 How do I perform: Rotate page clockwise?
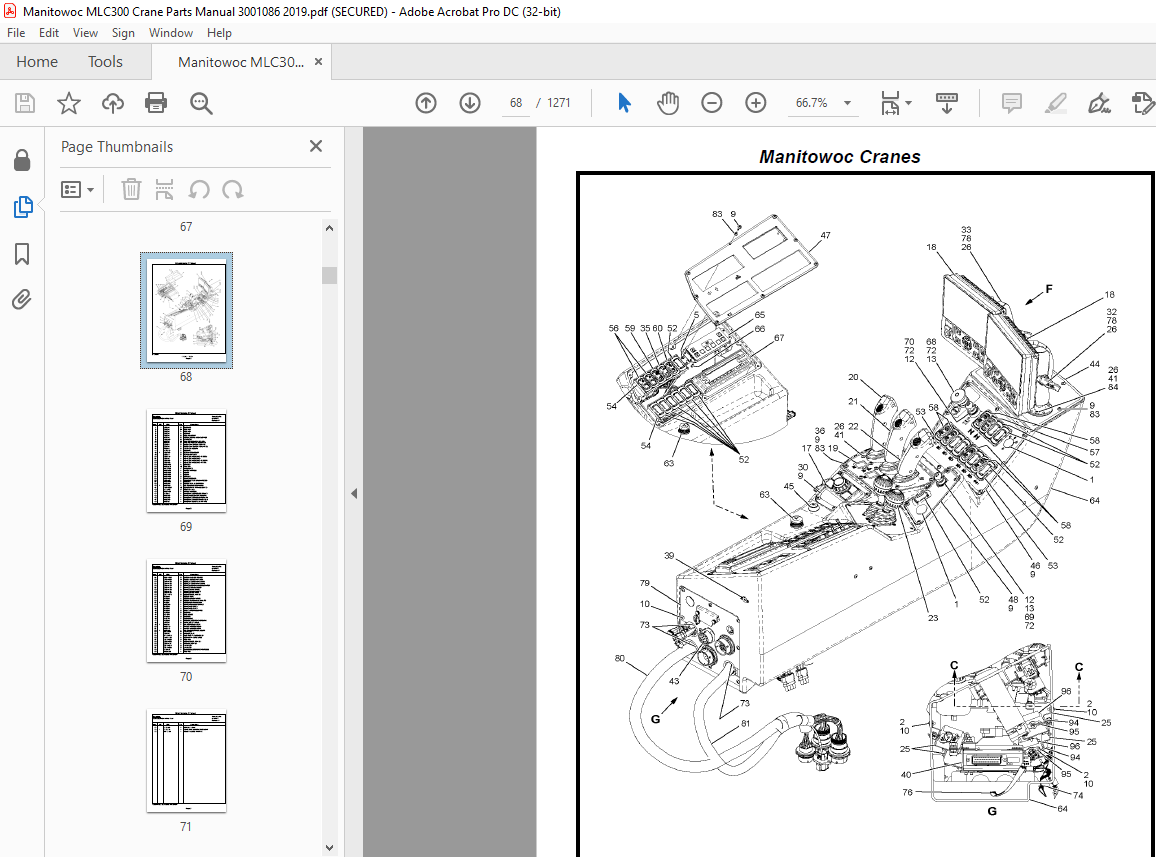pyautogui.click(x=233, y=190)
